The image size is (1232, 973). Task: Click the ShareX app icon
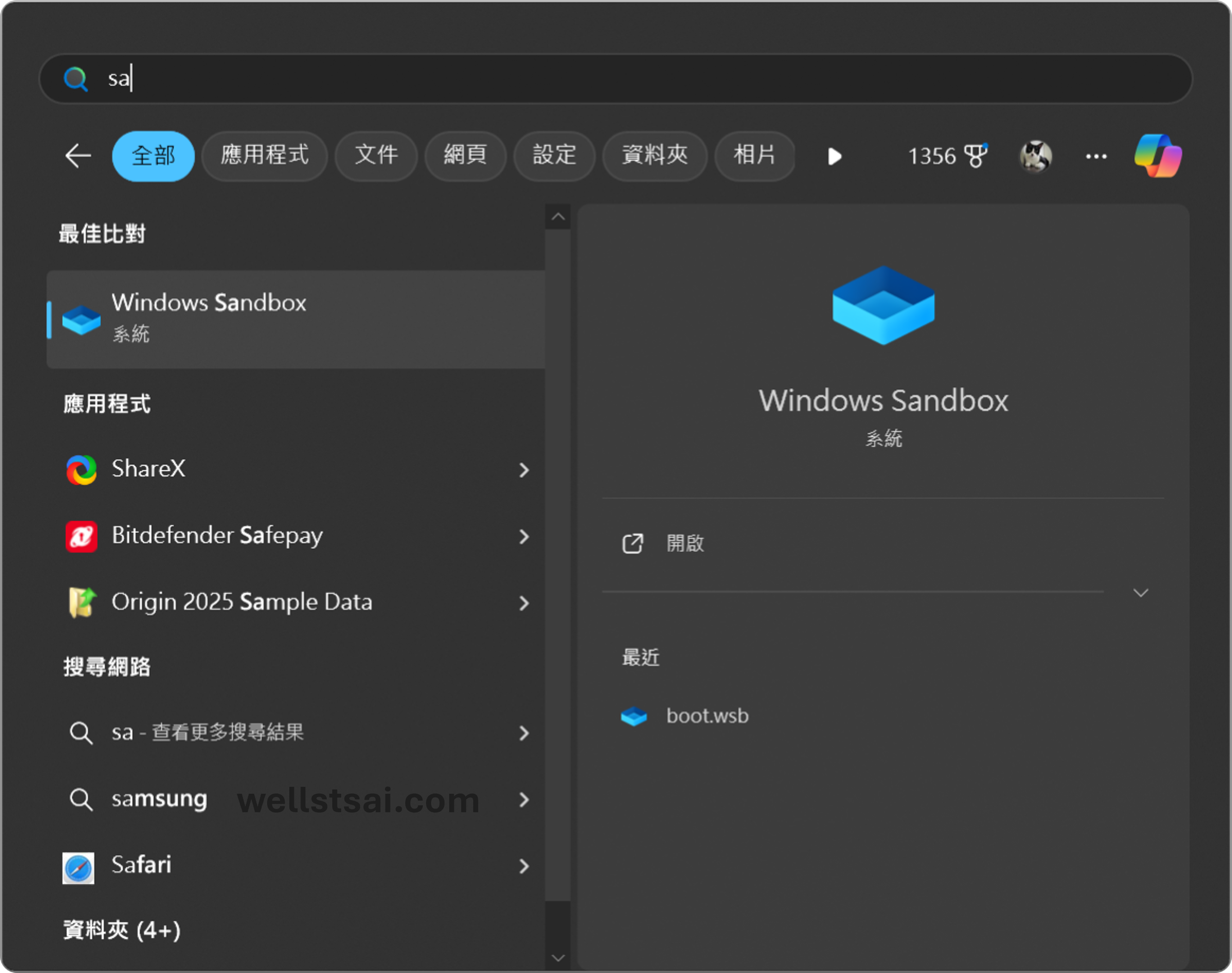pyautogui.click(x=81, y=469)
